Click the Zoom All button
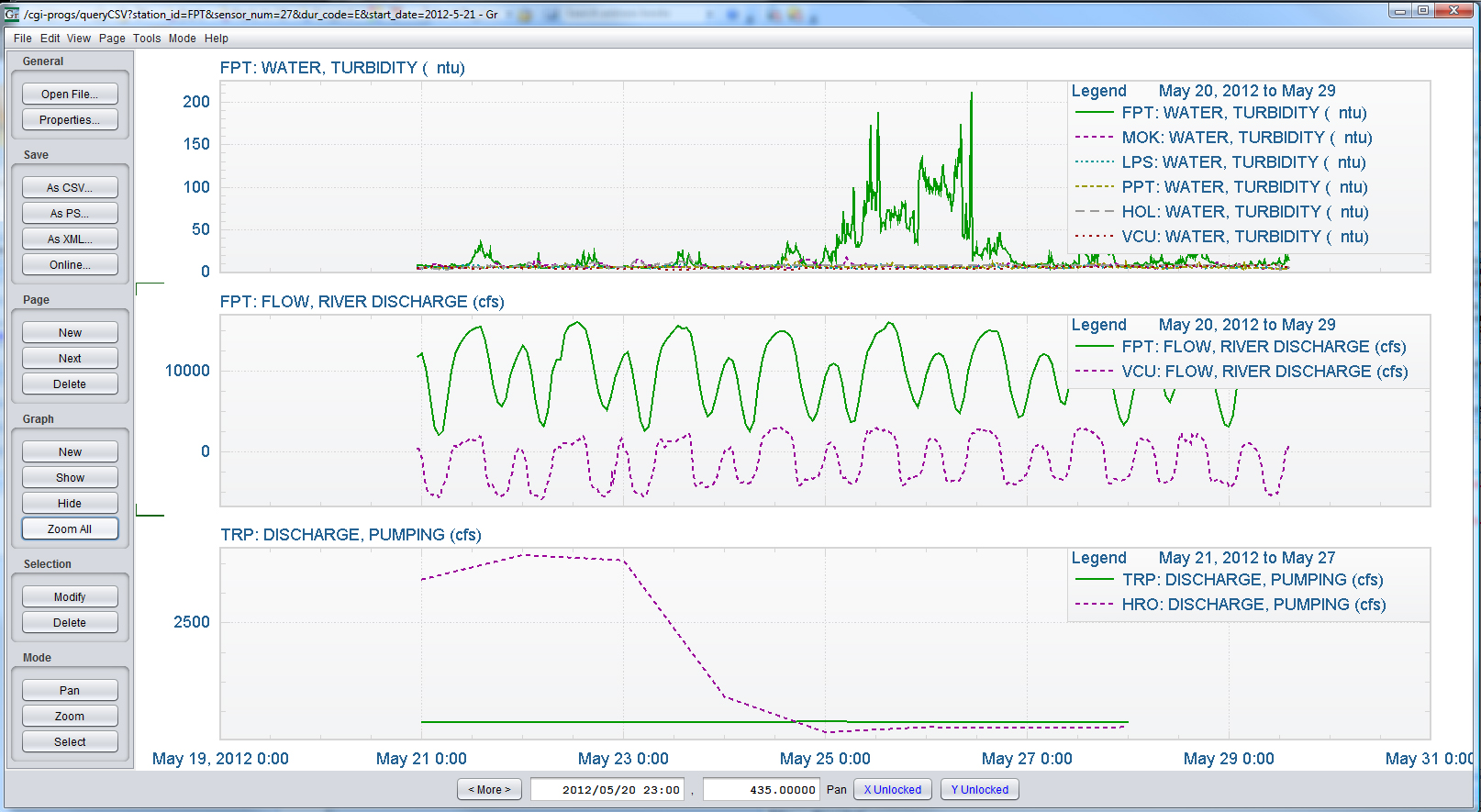Image resolution: width=1481 pixels, height=812 pixels. point(70,529)
